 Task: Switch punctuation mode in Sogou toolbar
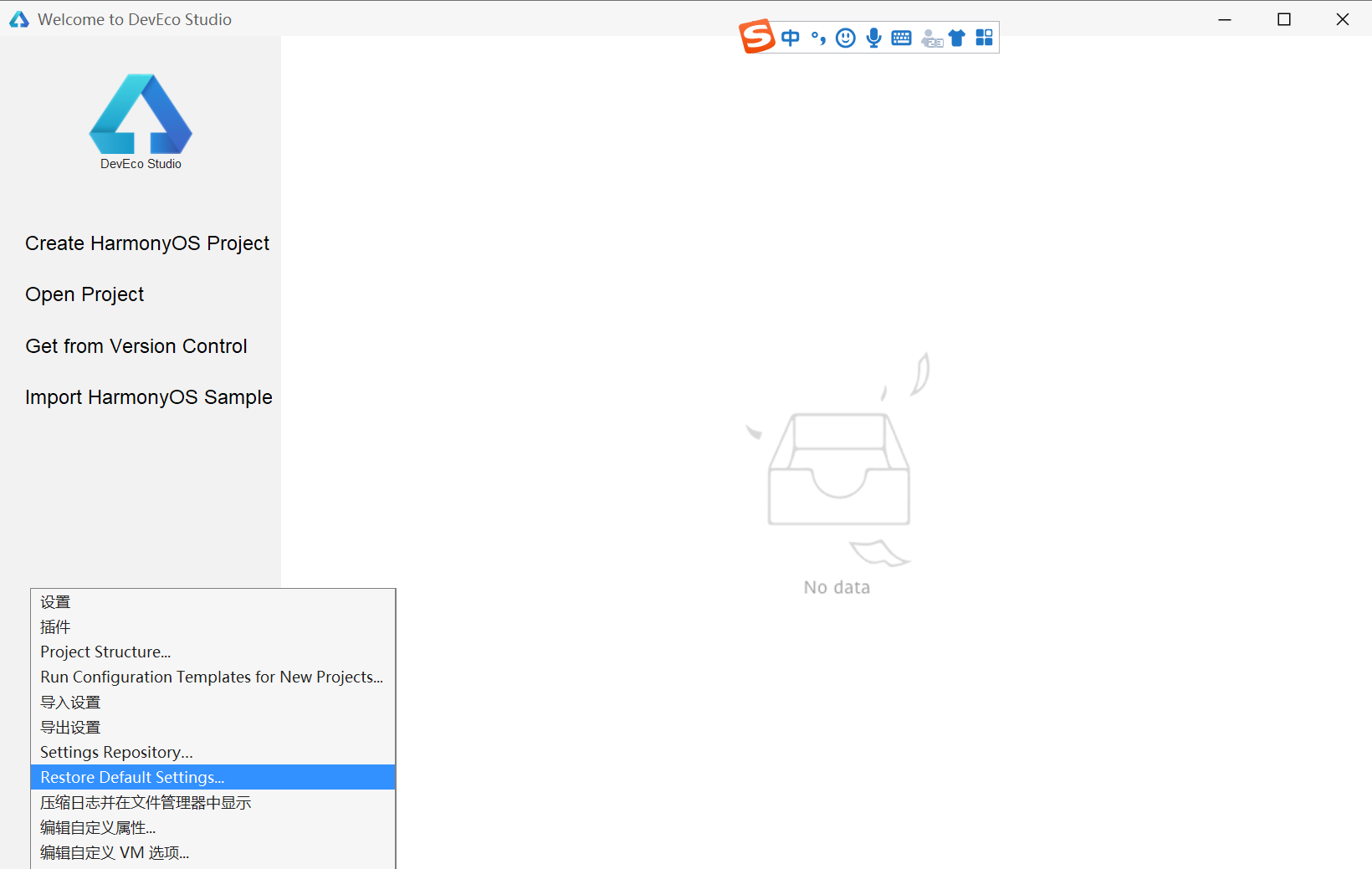(818, 38)
